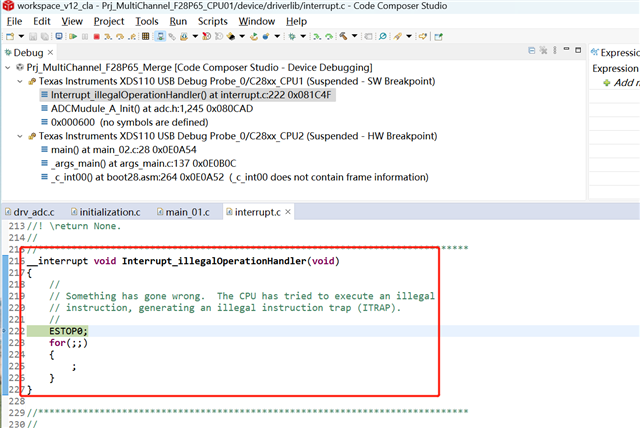640x428 pixels.
Task: Open the Run menu
Action: click(x=178, y=21)
